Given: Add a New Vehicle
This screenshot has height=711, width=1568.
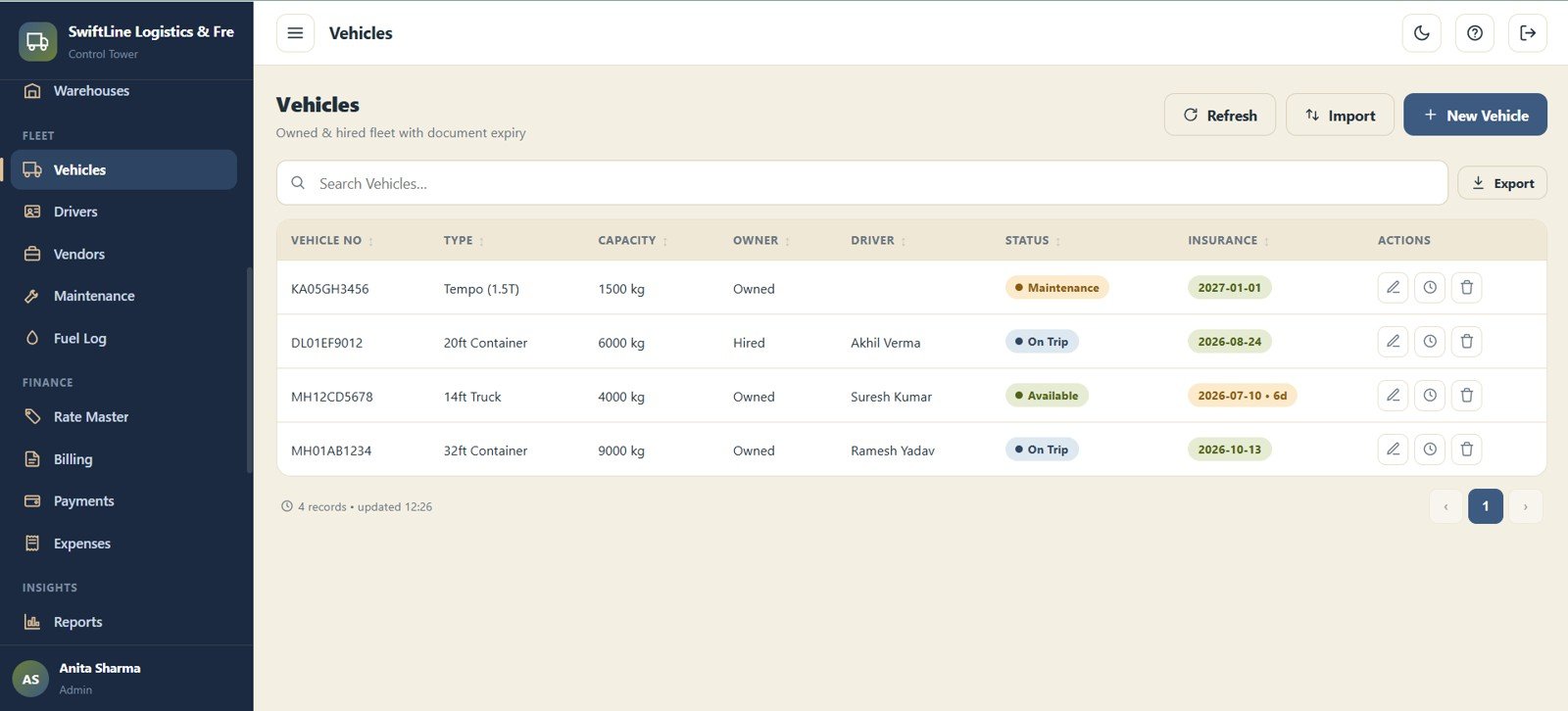Looking at the screenshot, I should 1475,115.
